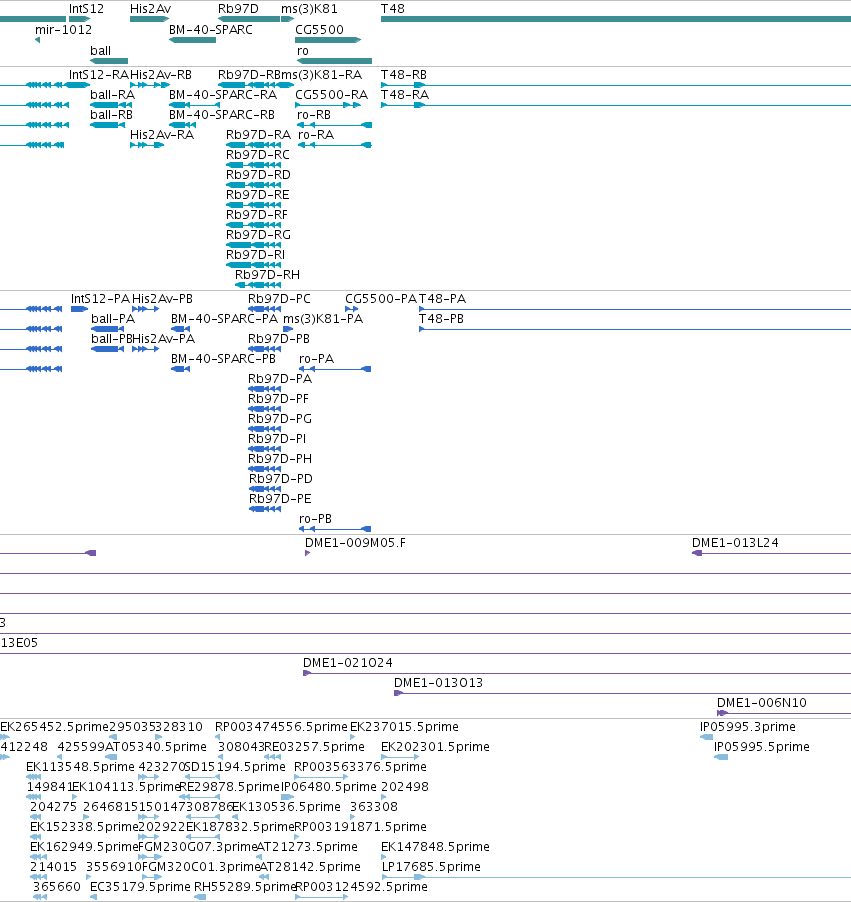Click the IntS12 gene label
The image size is (851, 902).
(86, 9)
